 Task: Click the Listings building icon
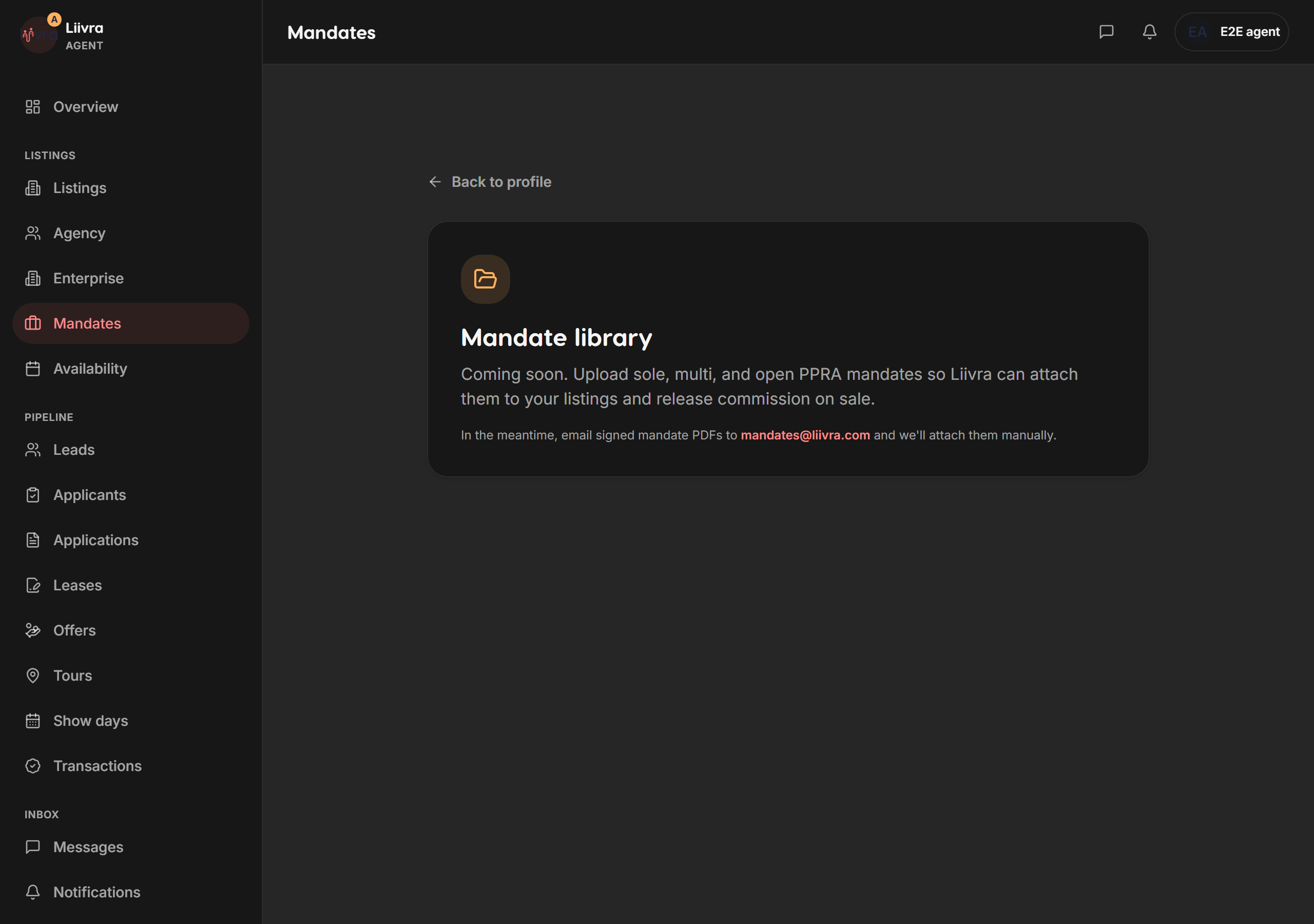[33, 188]
